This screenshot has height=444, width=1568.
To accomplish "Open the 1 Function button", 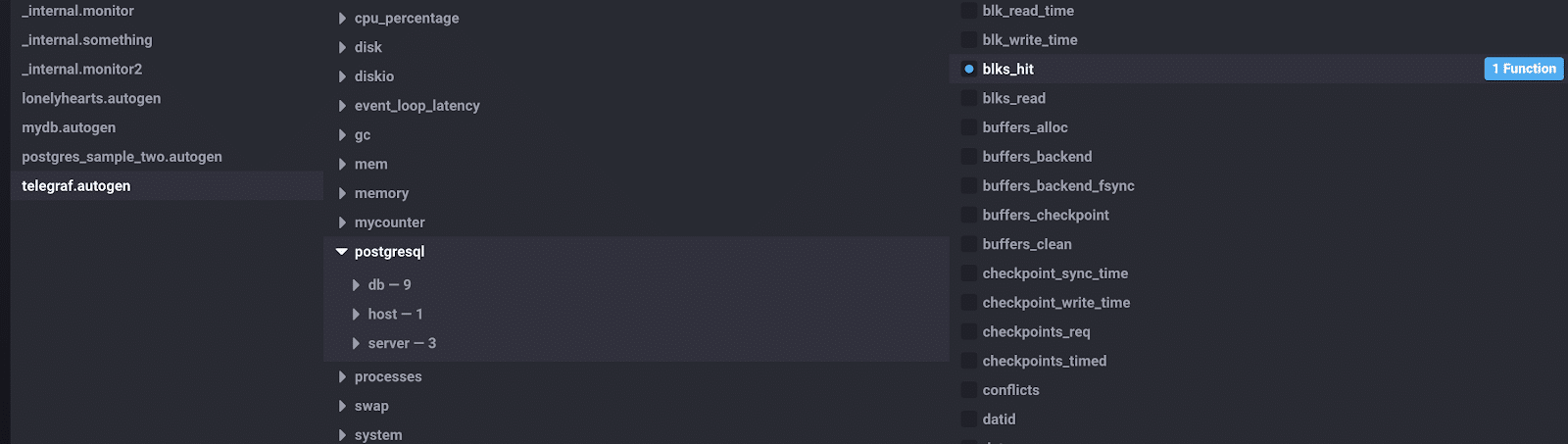I will coord(1523,69).
